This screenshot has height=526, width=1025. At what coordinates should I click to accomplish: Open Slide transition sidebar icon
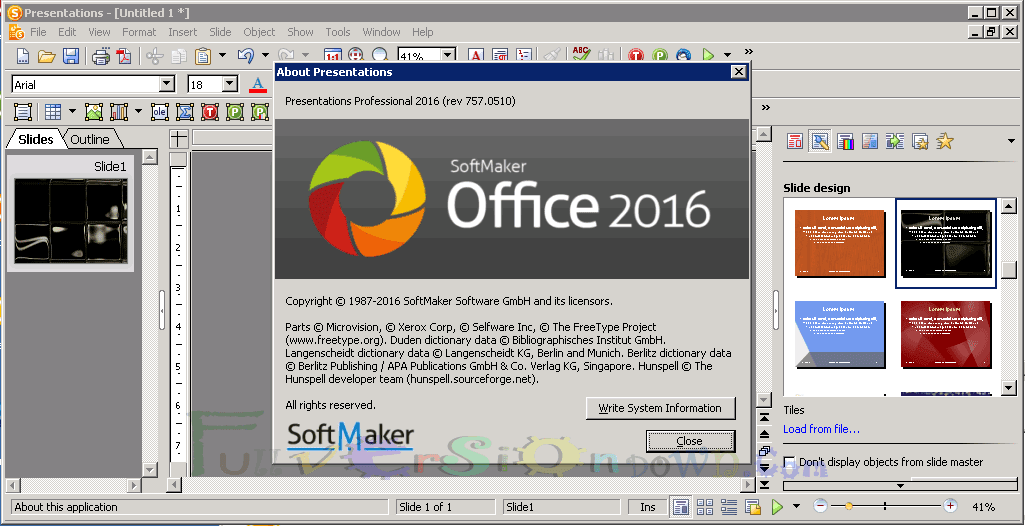tap(894, 140)
